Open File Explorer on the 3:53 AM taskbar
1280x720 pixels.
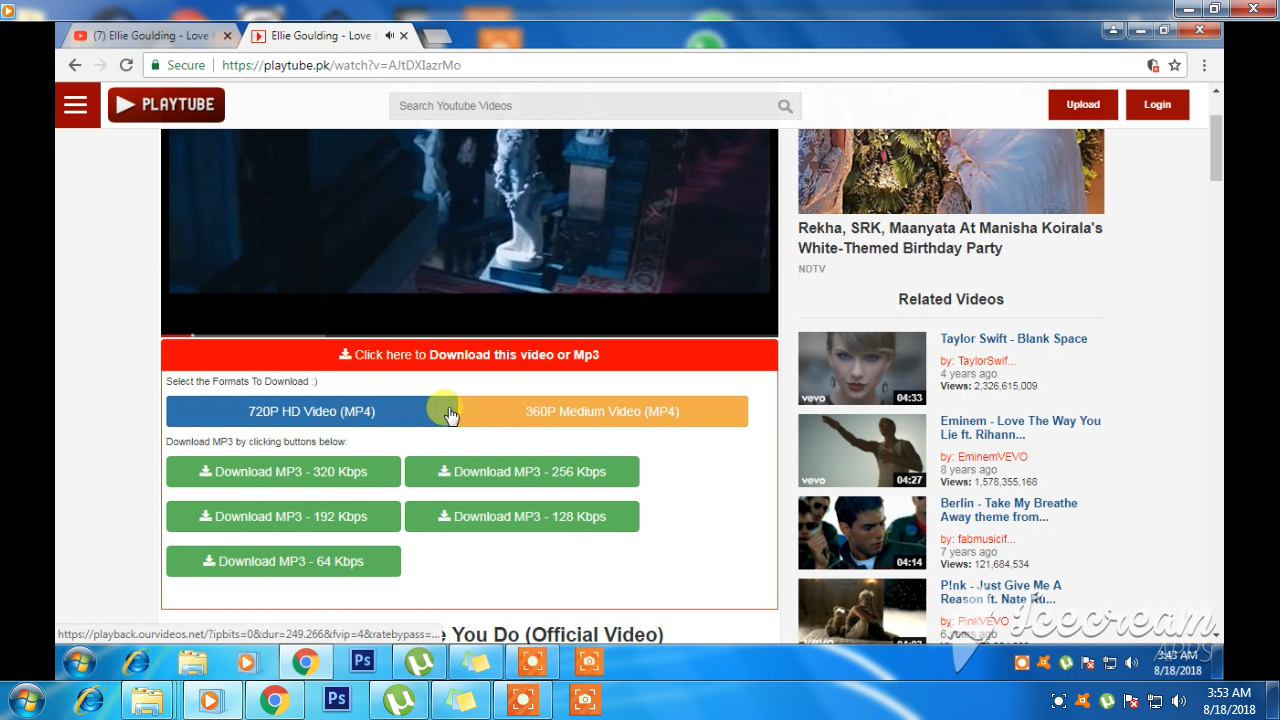coord(148,700)
